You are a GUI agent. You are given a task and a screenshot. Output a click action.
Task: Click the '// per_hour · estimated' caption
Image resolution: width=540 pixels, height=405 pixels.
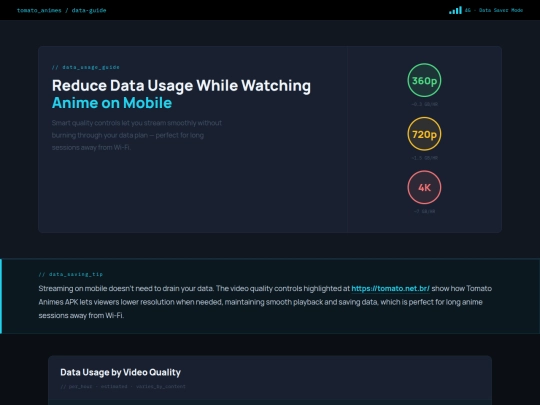coord(123,386)
